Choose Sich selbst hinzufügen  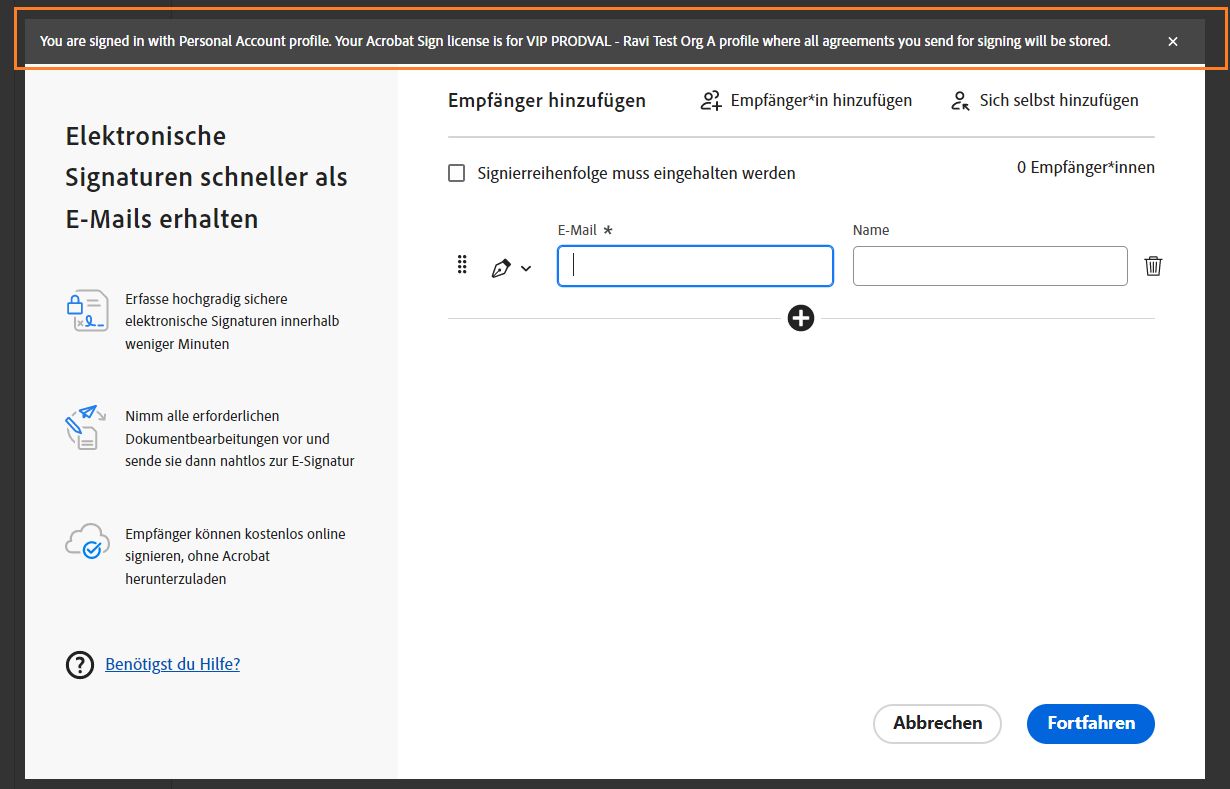point(1058,100)
